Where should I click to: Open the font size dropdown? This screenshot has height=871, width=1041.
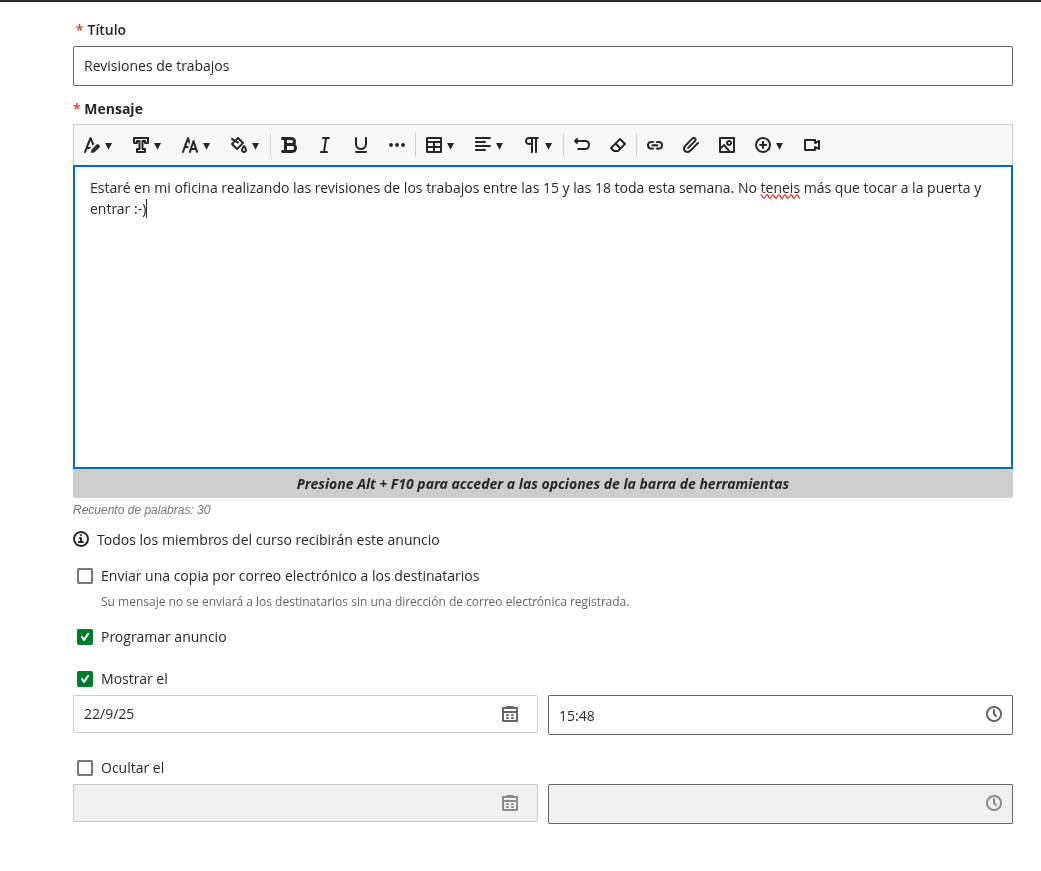pos(195,145)
